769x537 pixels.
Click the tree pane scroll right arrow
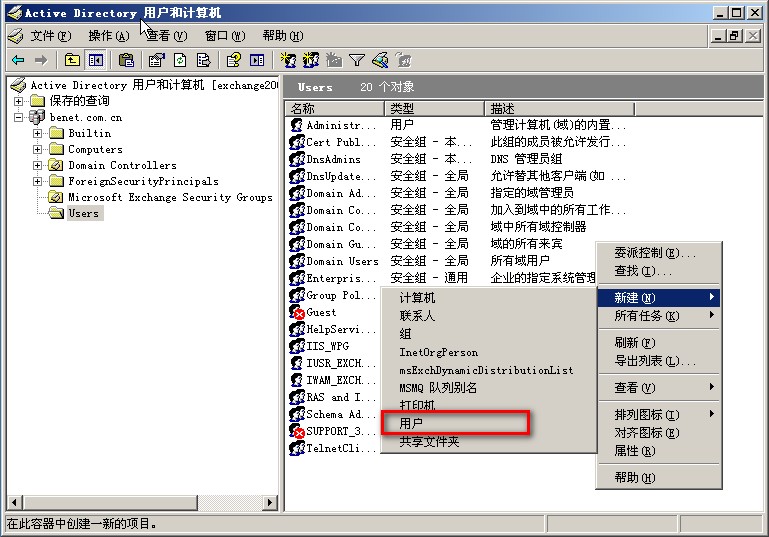click(x=269, y=503)
